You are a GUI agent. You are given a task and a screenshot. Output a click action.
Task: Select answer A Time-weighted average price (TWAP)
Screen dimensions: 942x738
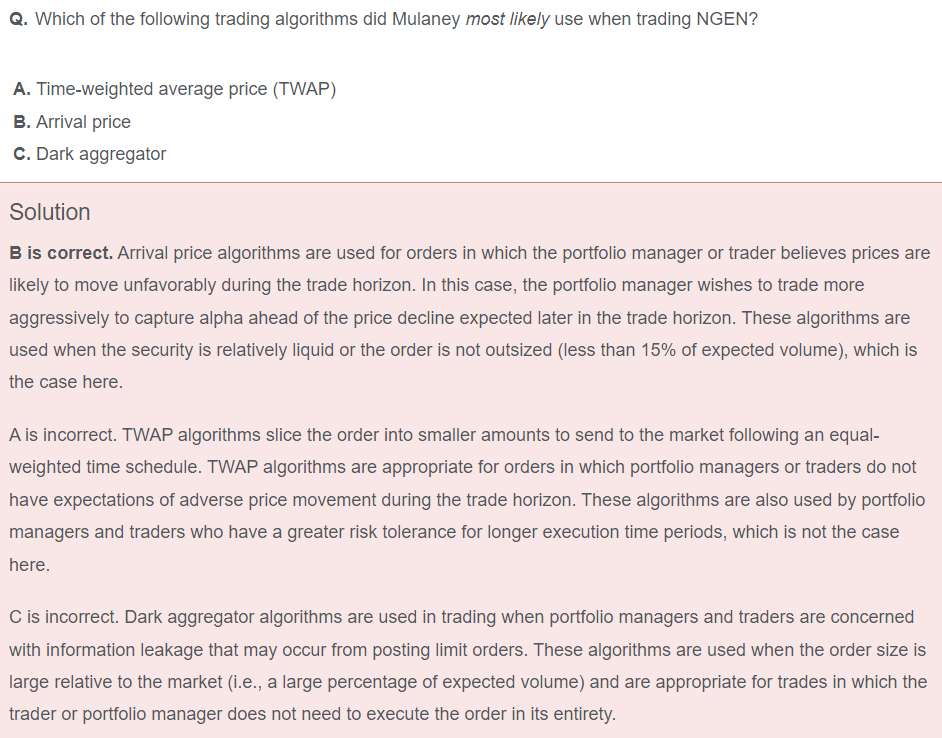(174, 89)
